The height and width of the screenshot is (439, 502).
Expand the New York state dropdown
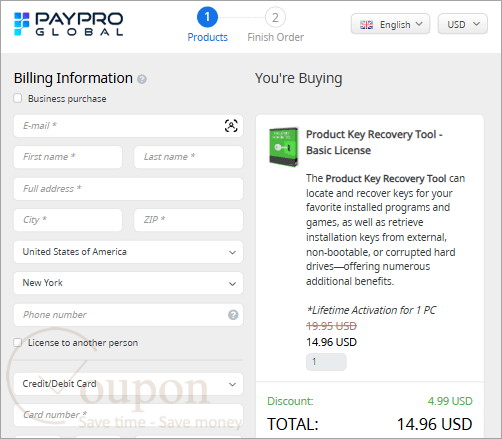coord(128,283)
